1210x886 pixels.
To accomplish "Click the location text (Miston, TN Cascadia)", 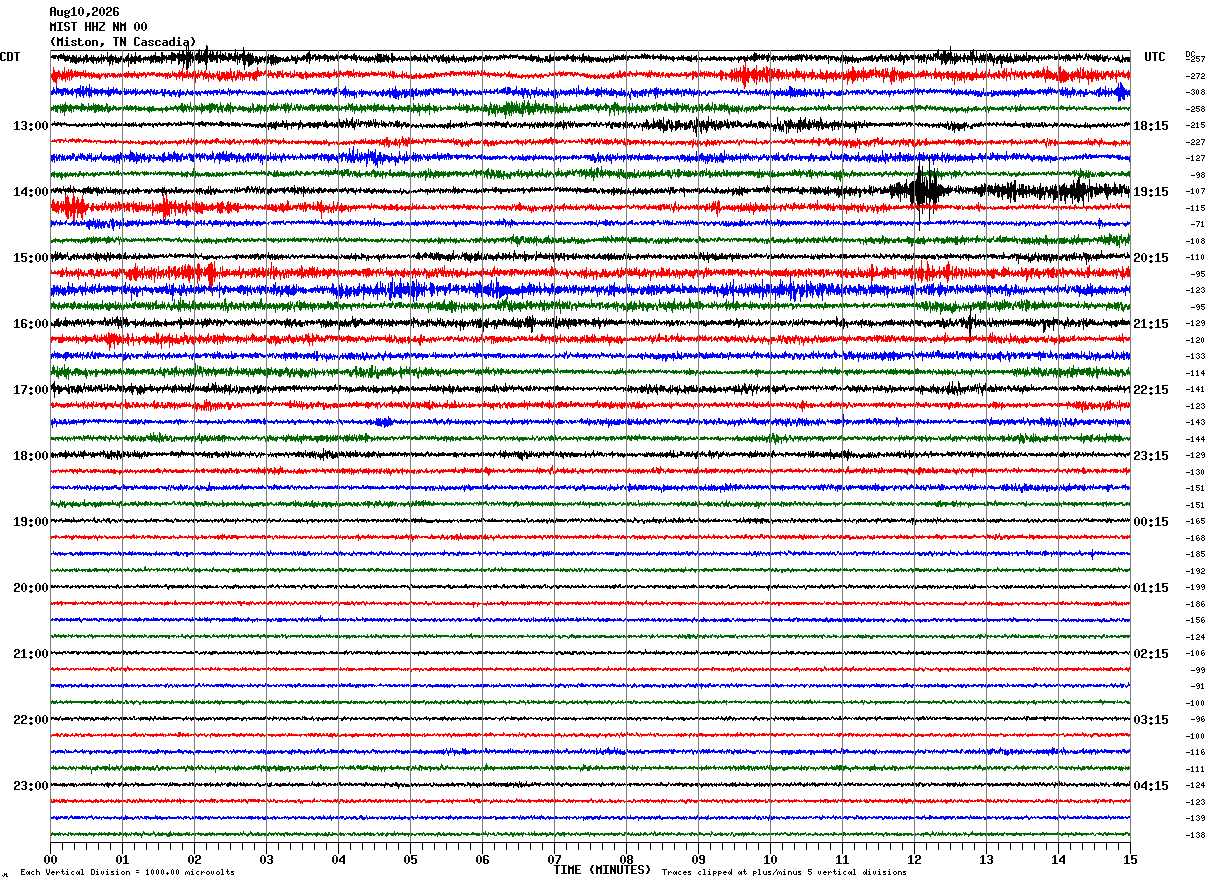I will click(122, 42).
